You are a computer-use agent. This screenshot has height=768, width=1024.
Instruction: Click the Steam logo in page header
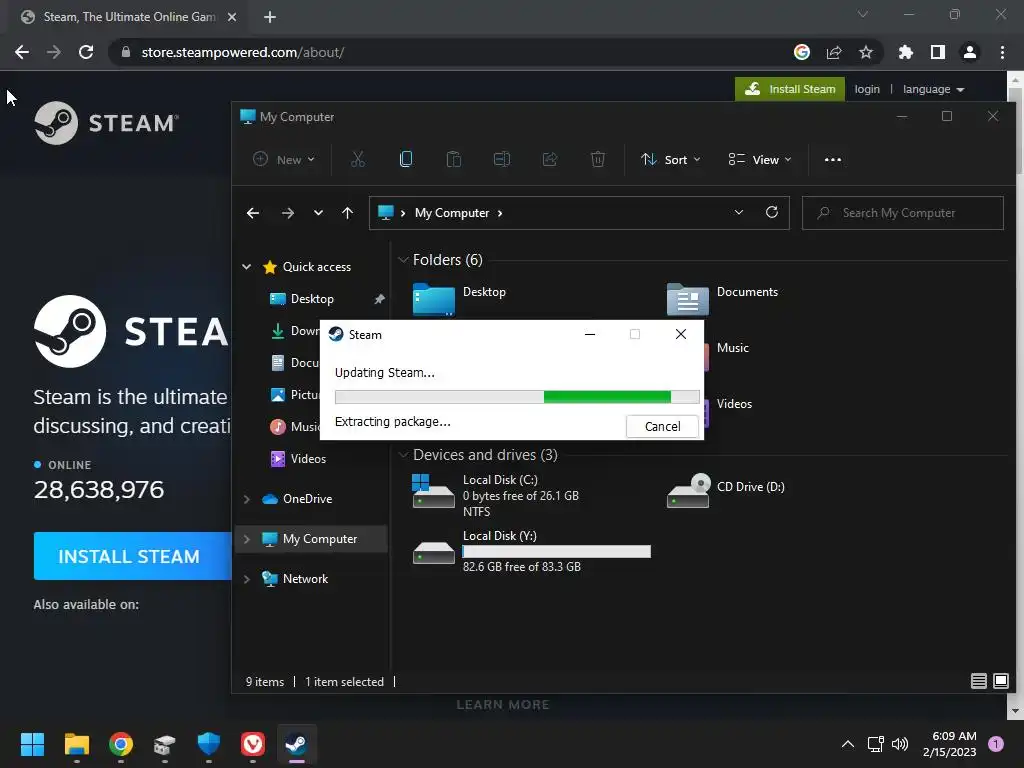pyautogui.click(x=106, y=123)
